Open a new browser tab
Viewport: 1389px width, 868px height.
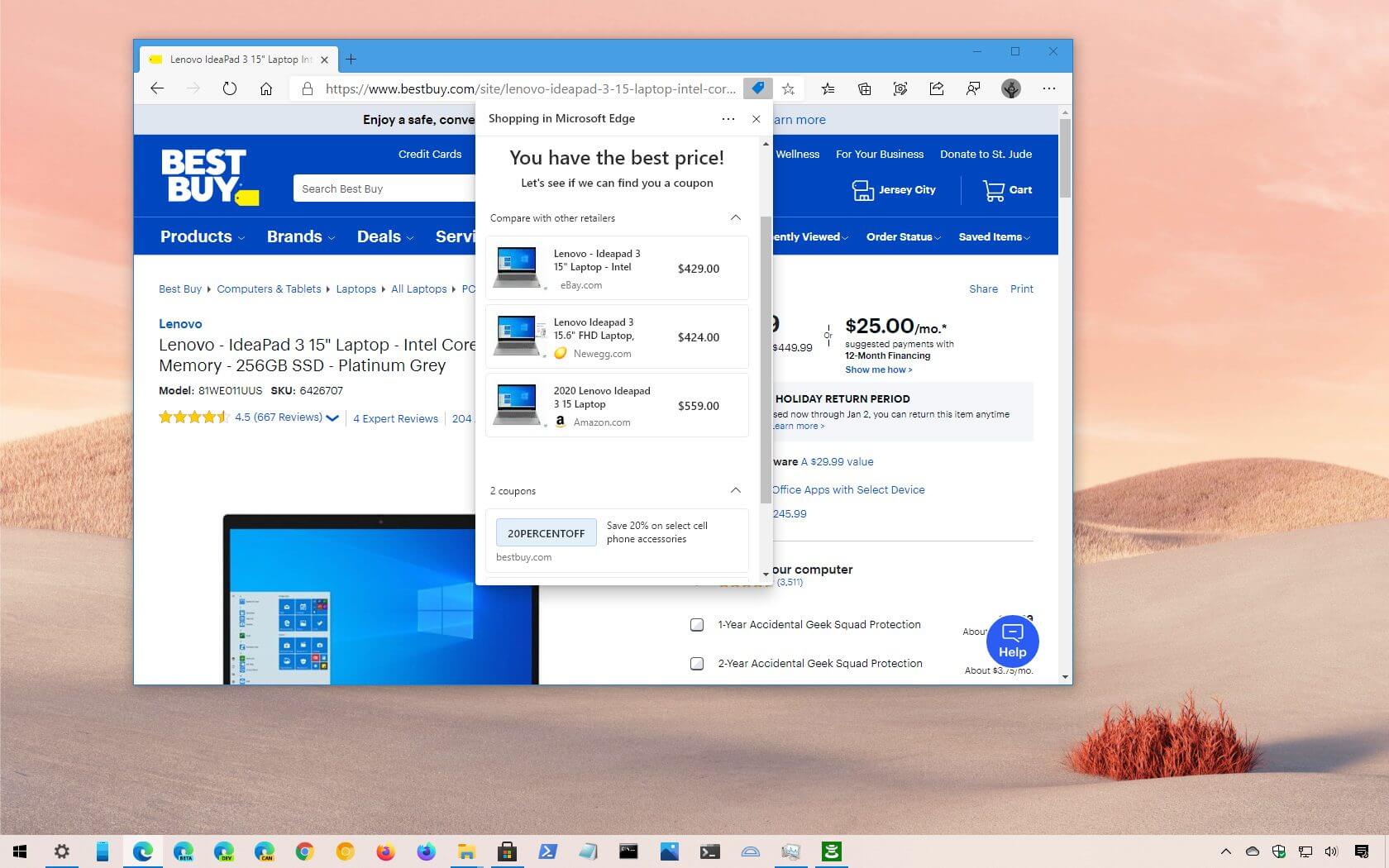click(x=351, y=60)
